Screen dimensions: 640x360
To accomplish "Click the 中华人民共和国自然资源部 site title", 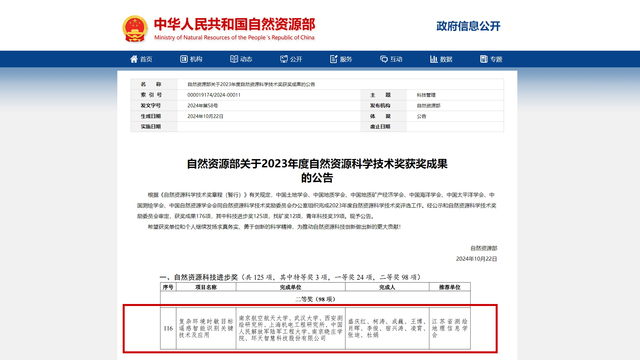I will pyautogui.click(x=234, y=24).
